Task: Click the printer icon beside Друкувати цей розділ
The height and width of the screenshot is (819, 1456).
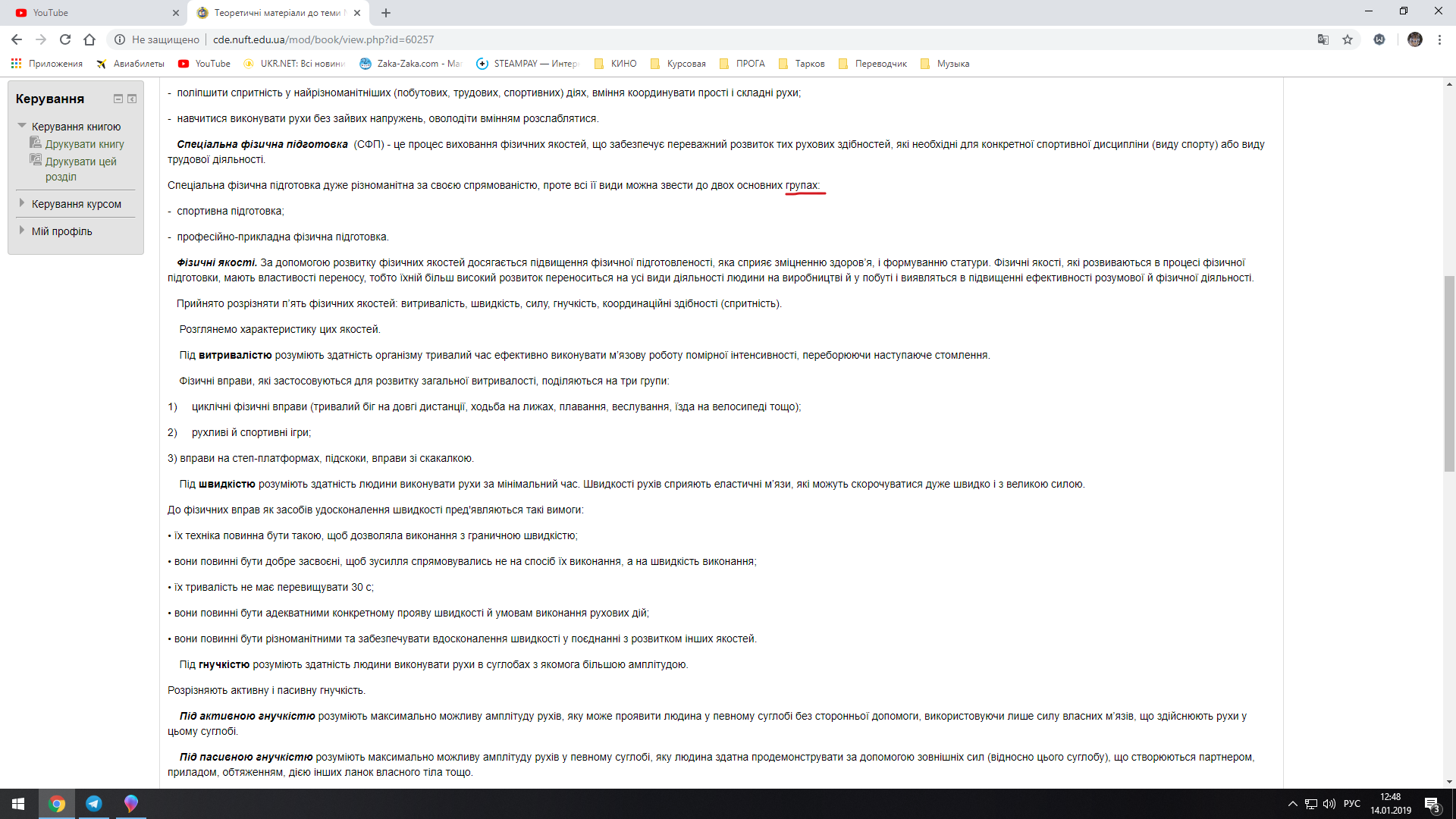Action: 36,159
